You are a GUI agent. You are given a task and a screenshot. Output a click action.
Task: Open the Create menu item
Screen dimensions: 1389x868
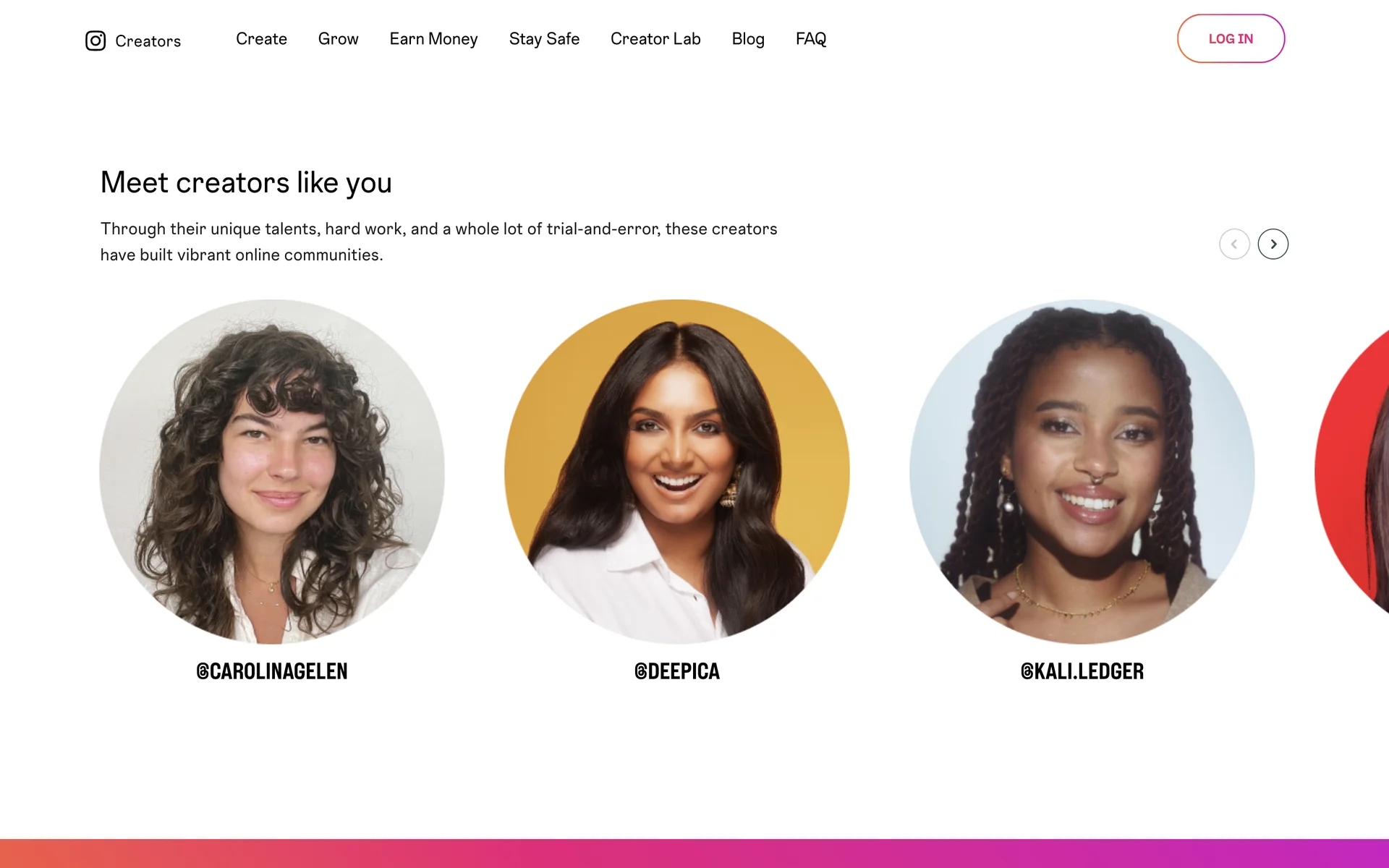point(261,39)
